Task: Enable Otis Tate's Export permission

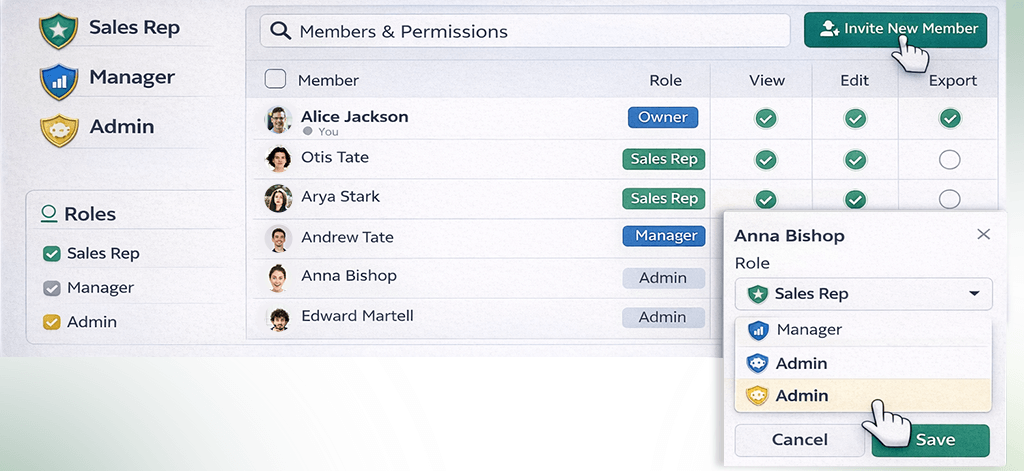Action: coord(950,159)
